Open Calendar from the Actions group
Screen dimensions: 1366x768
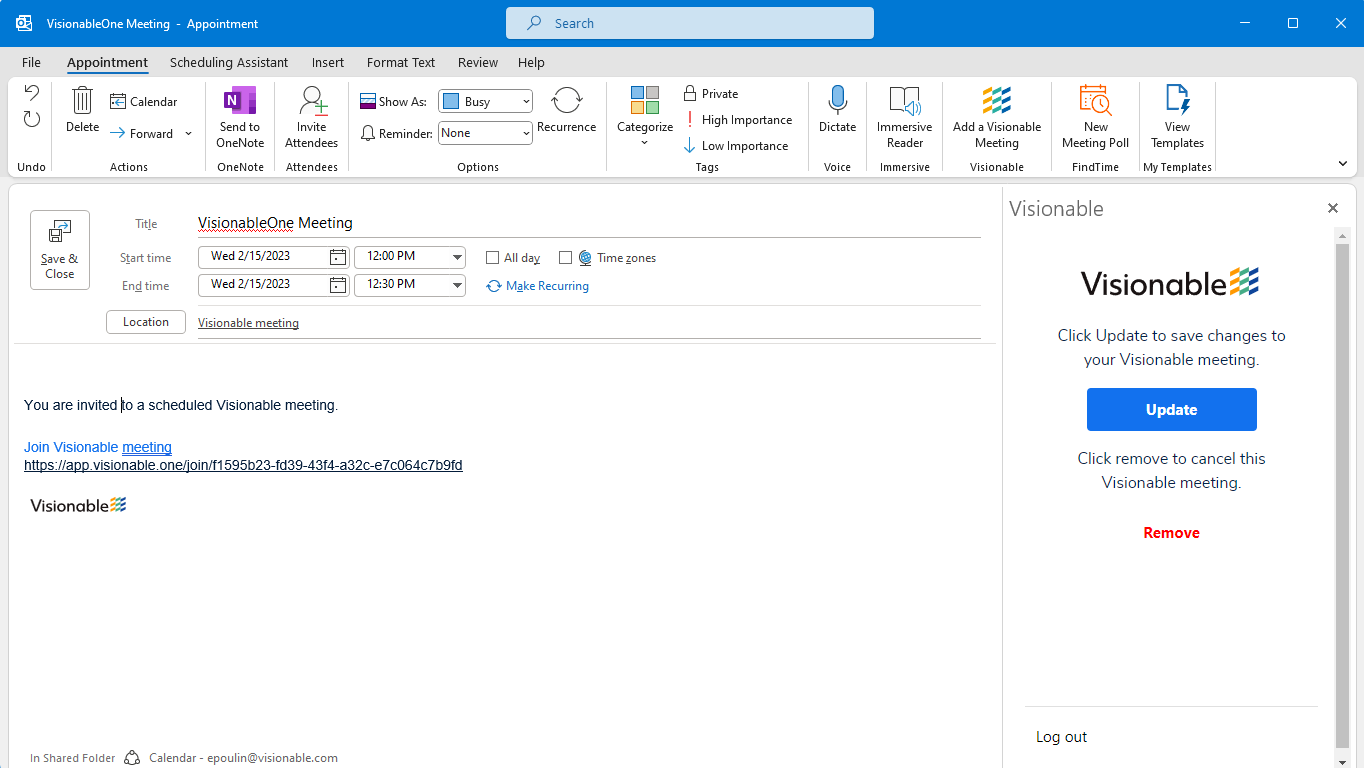pos(144,101)
